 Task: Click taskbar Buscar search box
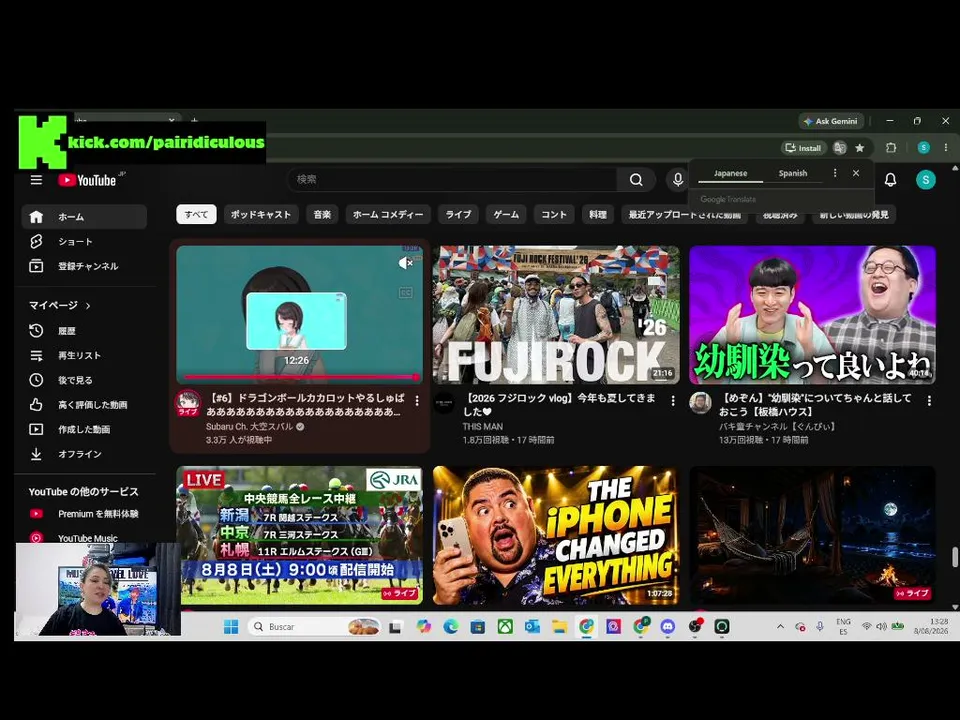pos(315,626)
